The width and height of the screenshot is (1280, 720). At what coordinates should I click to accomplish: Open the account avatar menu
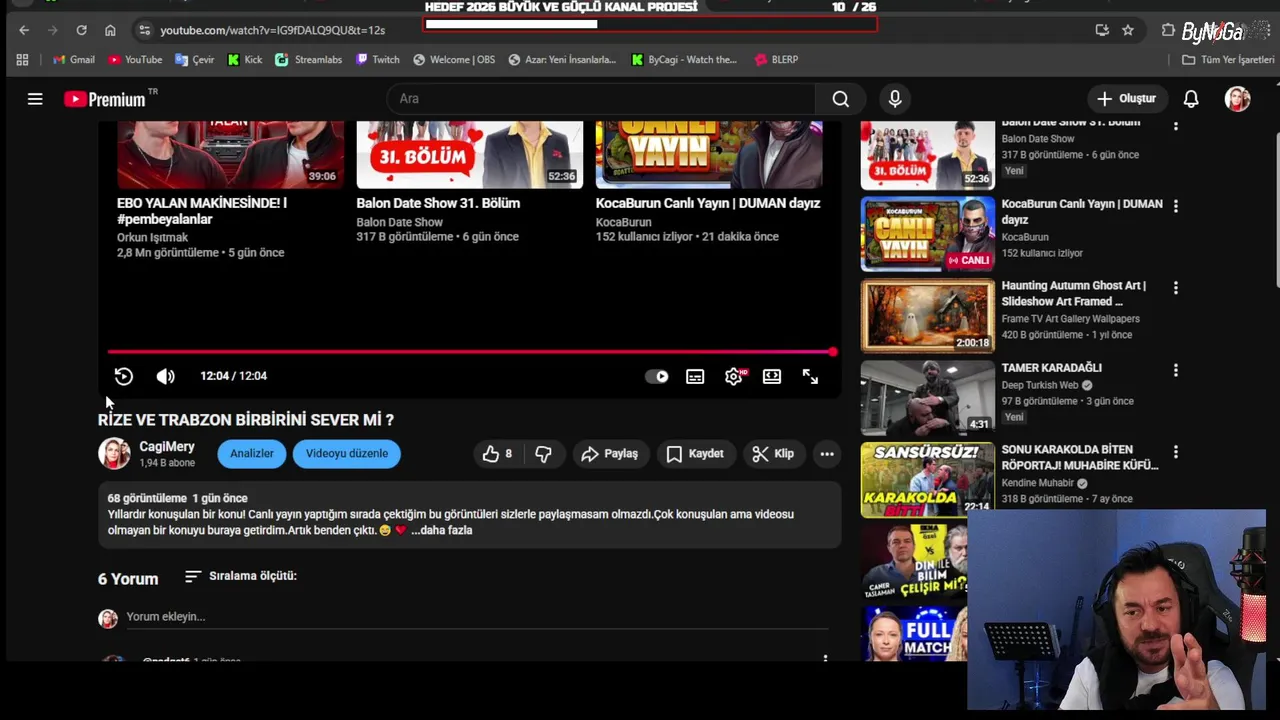click(1238, 99)
